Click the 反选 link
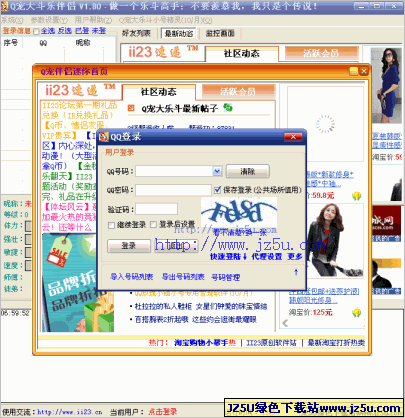405x418 pixels. [65, 31]
